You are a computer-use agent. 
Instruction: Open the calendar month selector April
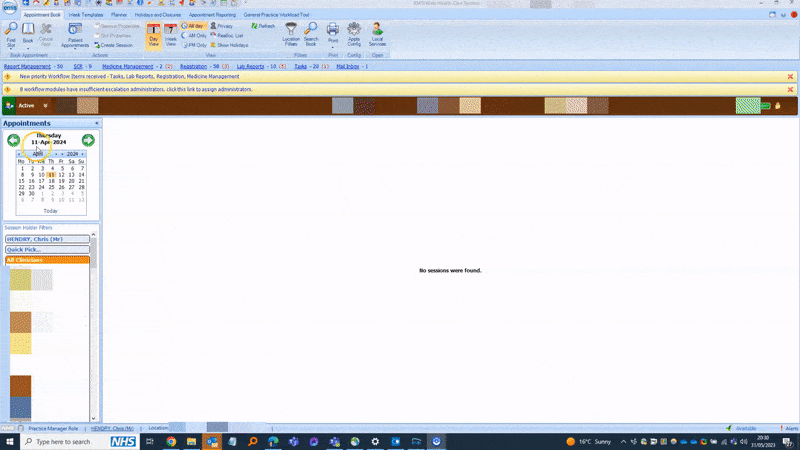pos(38,154)
